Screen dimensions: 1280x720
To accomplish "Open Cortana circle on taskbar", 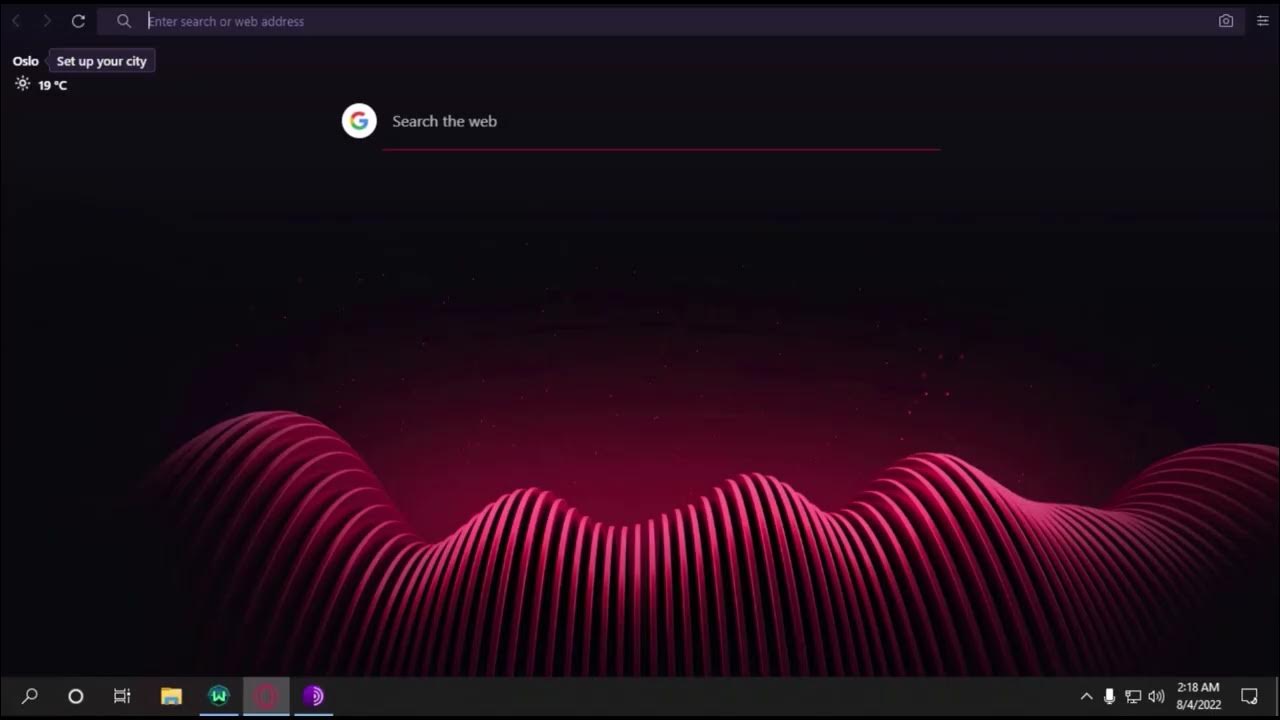I will 75,696.
